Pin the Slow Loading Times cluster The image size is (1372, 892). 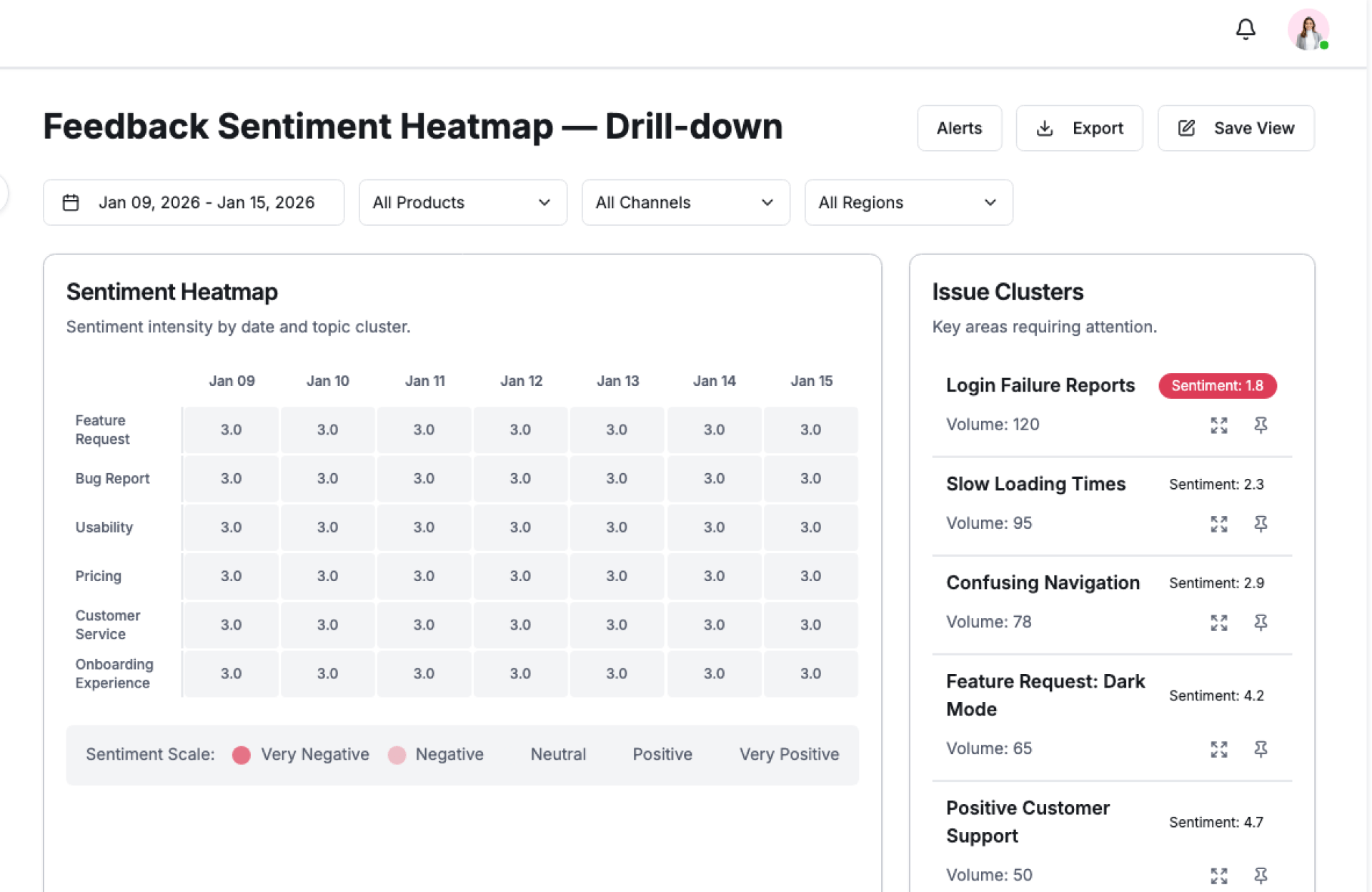1261,524
